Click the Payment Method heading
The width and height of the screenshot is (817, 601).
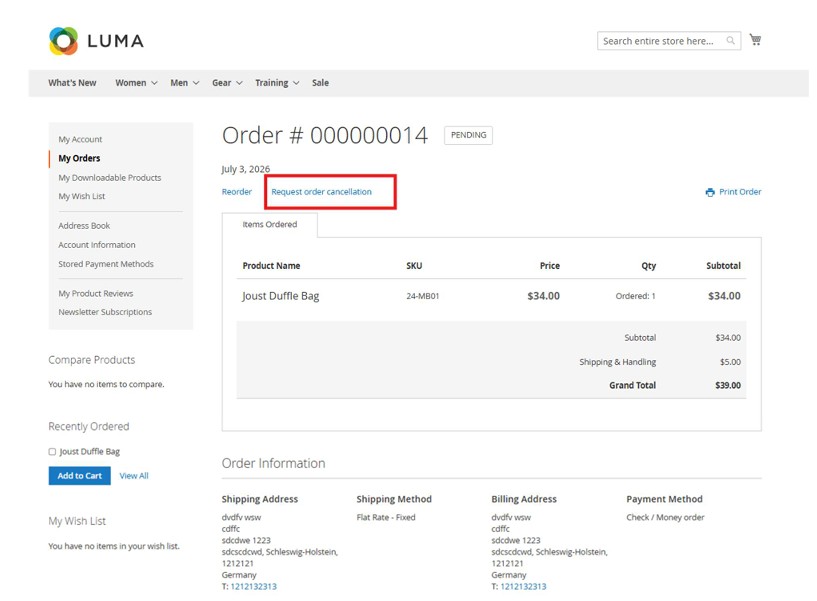tap(664, 499)
